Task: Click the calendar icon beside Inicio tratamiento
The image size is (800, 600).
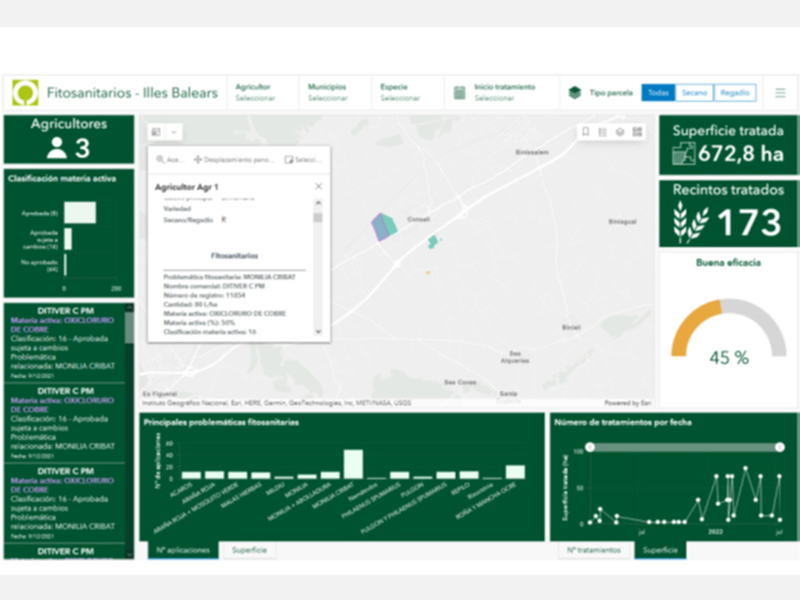Action: 460,93
